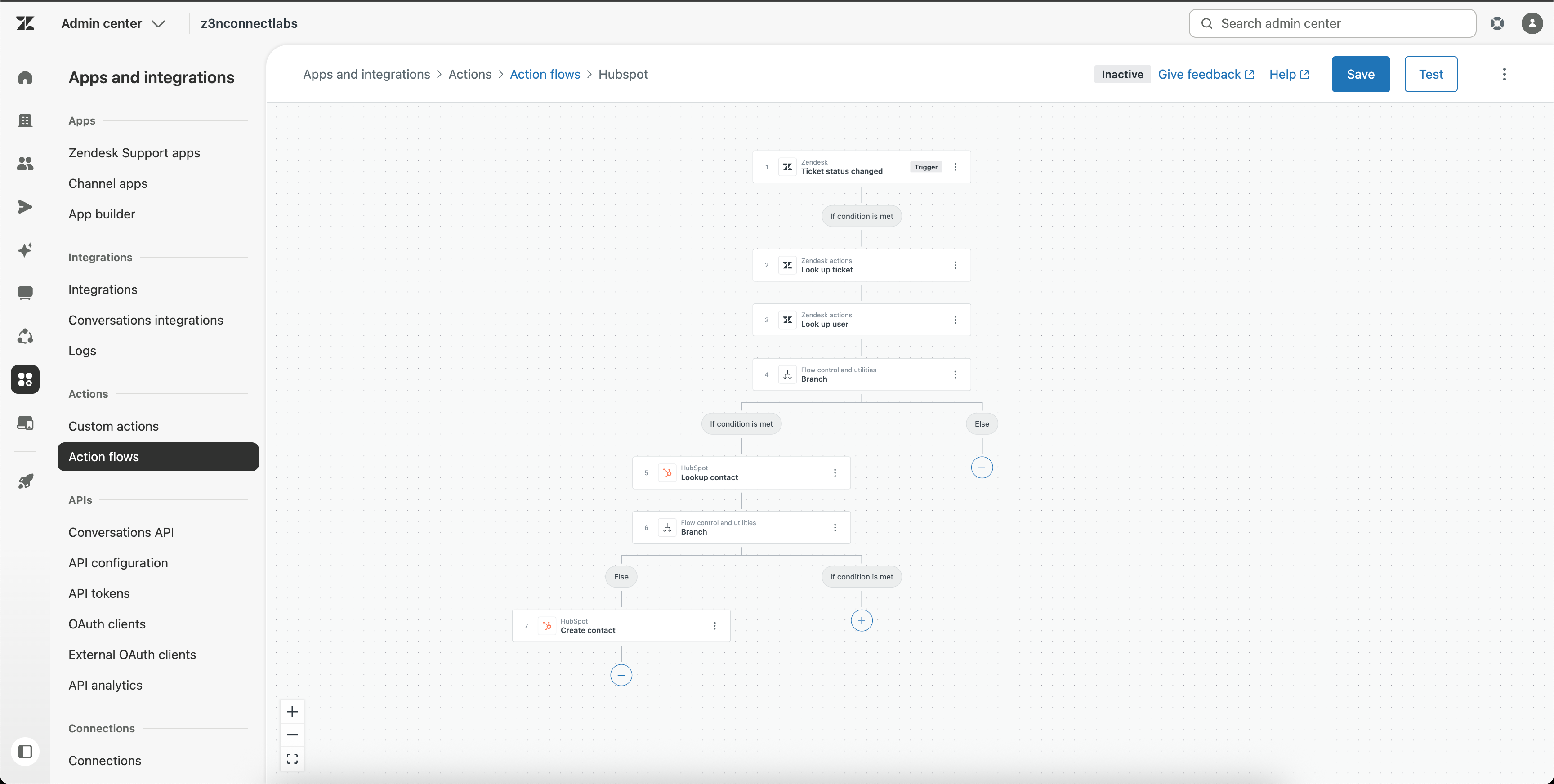Screen dimensions: 1554x784
Task: Open the Channels arrow icon in sidebar
Action: pos(25,207)
